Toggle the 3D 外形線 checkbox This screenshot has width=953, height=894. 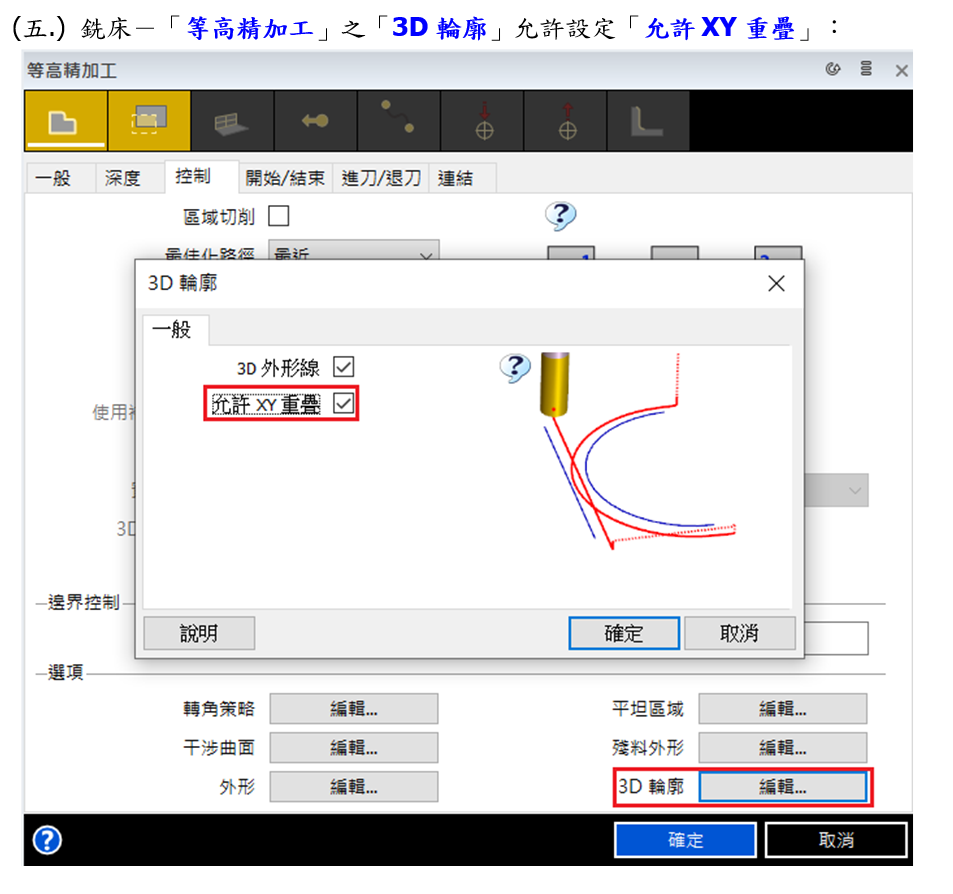tap(343, 368)
